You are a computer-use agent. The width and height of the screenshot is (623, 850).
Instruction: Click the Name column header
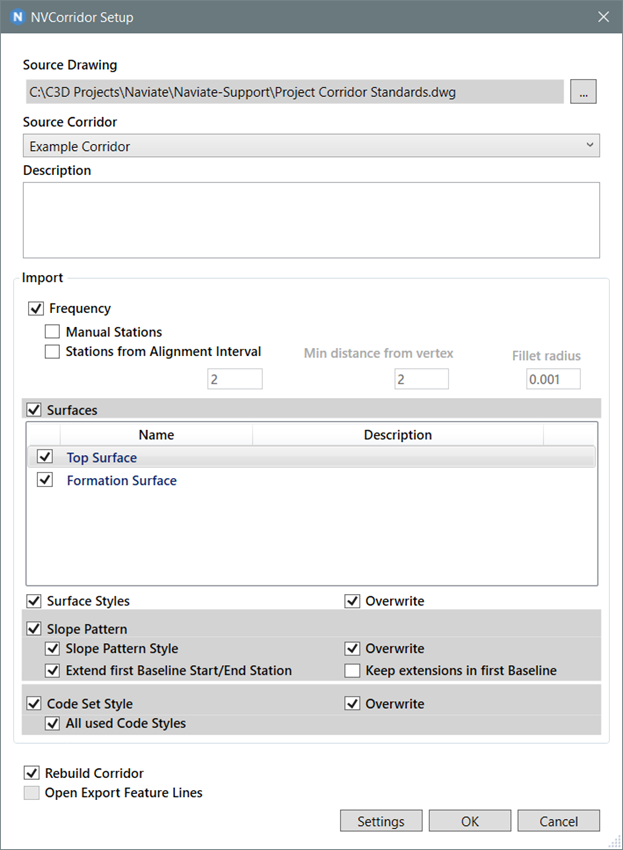[156, 435]
